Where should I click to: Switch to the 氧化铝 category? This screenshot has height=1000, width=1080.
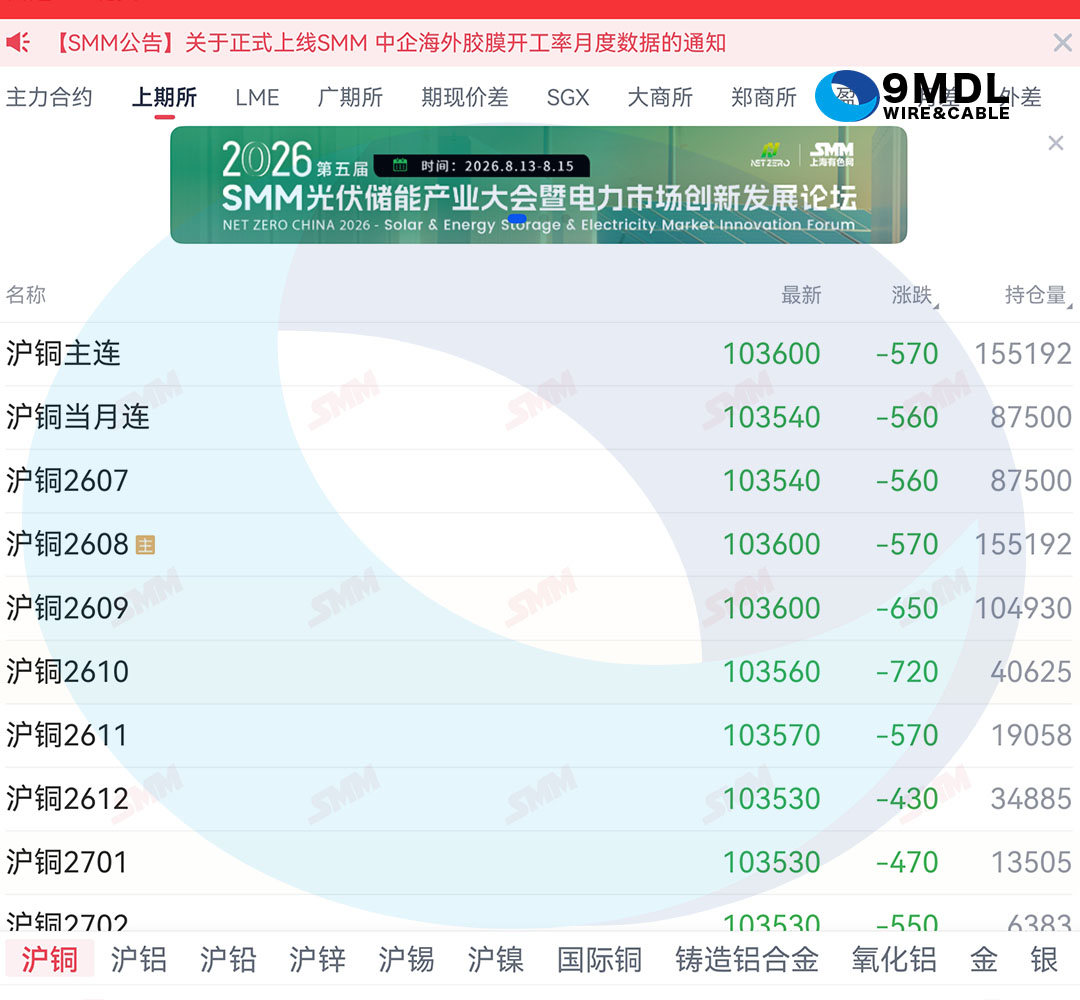coord(893,959)
